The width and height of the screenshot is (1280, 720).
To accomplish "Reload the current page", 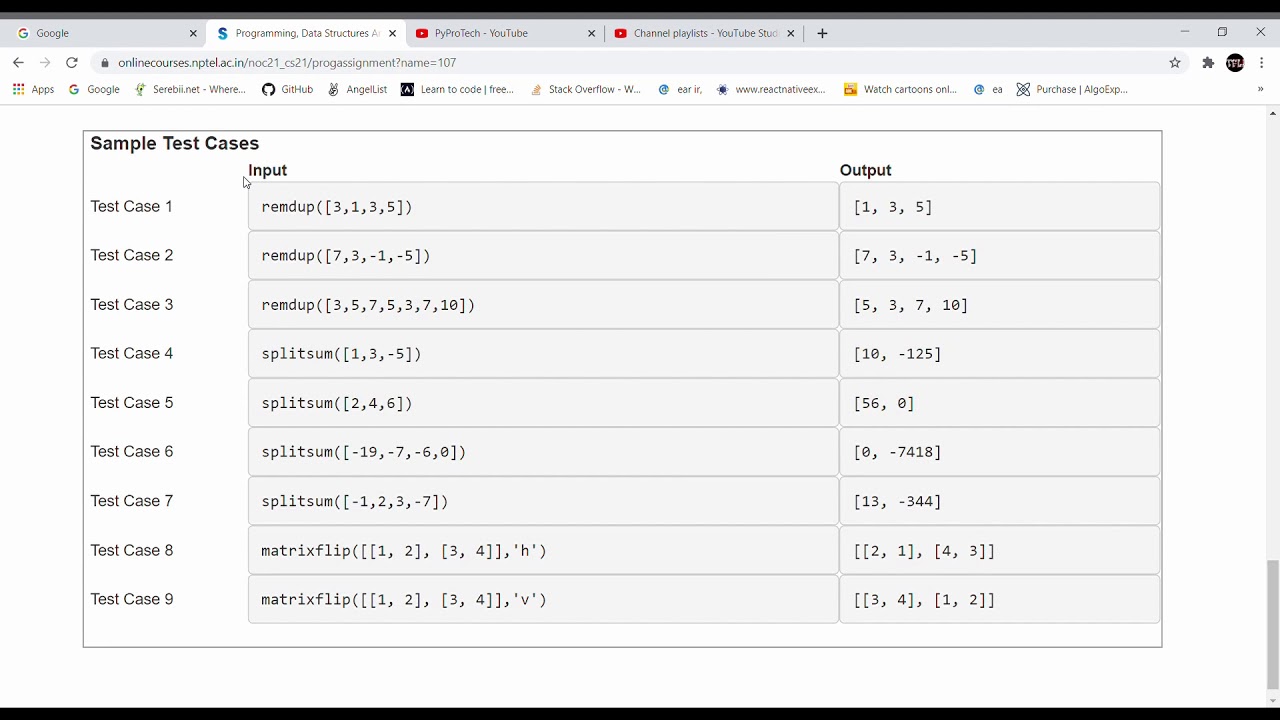I will coord(72,62).
